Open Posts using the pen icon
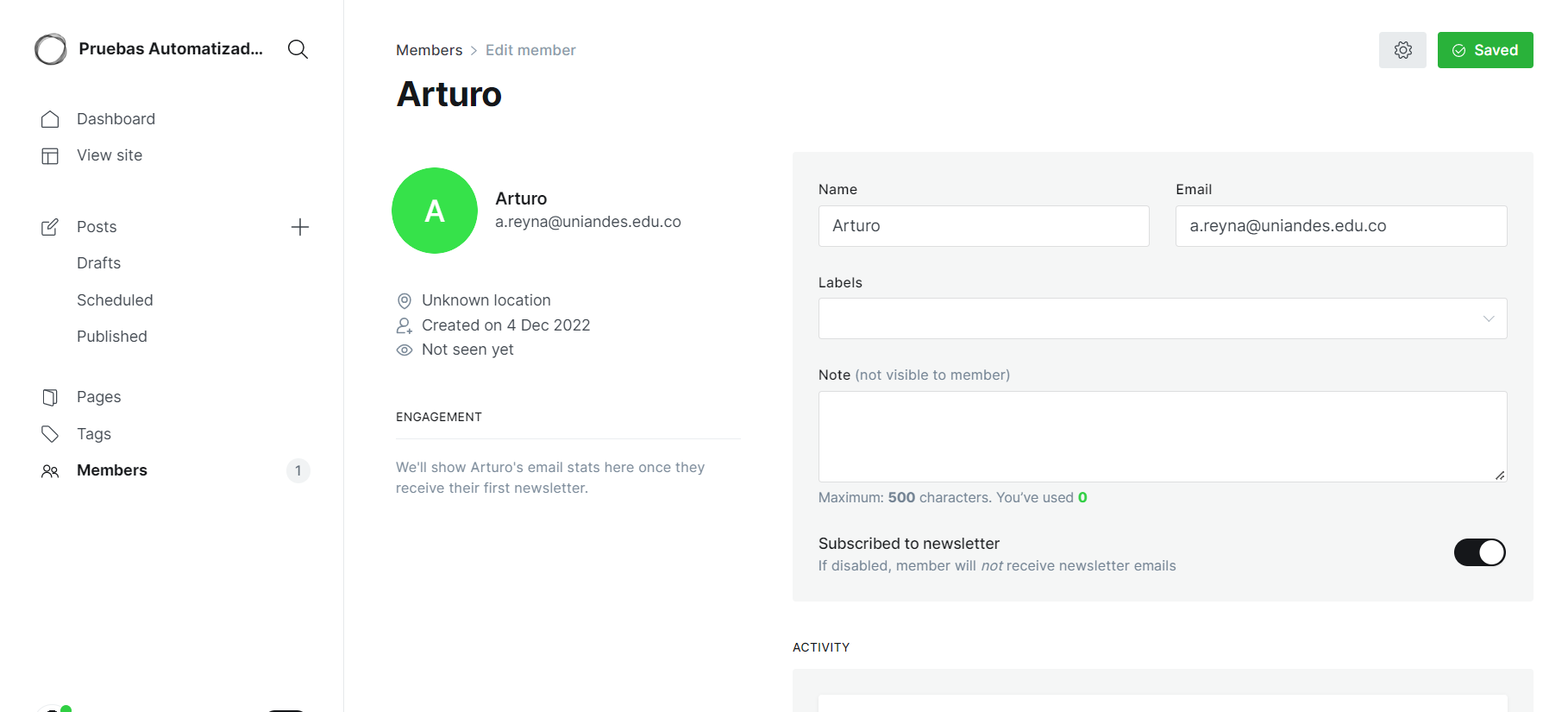The width and height of the screenshot is (1568, 712). point(51,226)
